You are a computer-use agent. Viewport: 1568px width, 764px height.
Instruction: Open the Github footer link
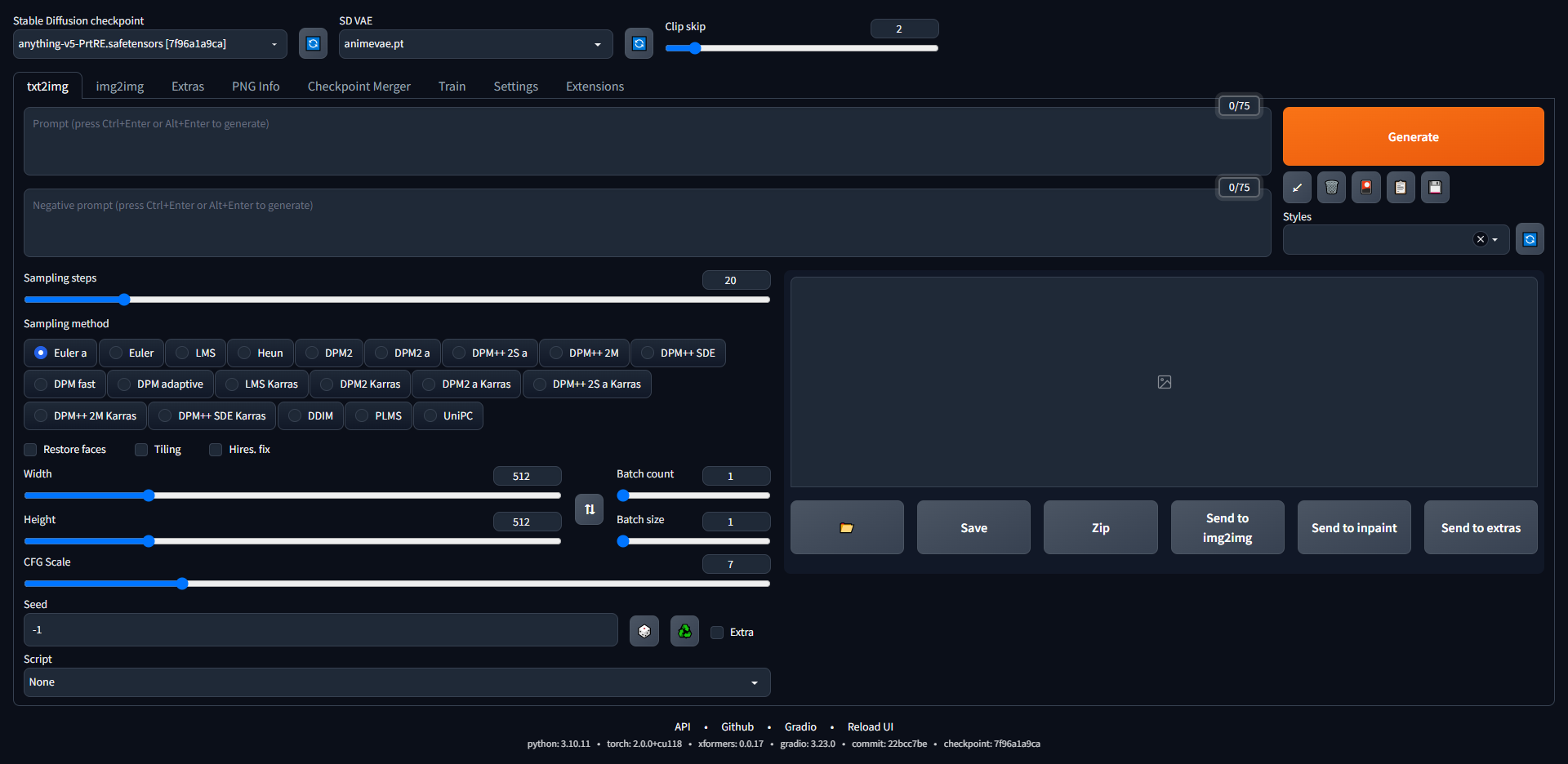point(737,726)
